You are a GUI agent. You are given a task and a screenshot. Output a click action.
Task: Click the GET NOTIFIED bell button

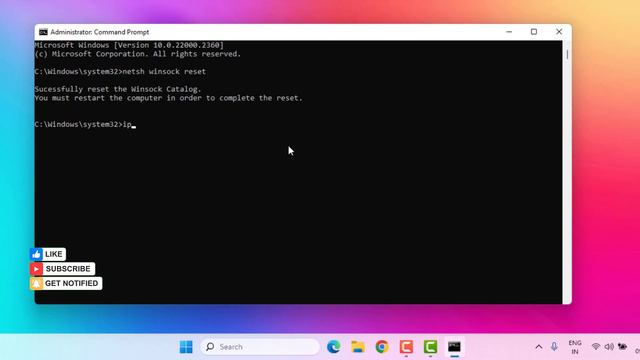pyautogui.click(x=66, y=283)
